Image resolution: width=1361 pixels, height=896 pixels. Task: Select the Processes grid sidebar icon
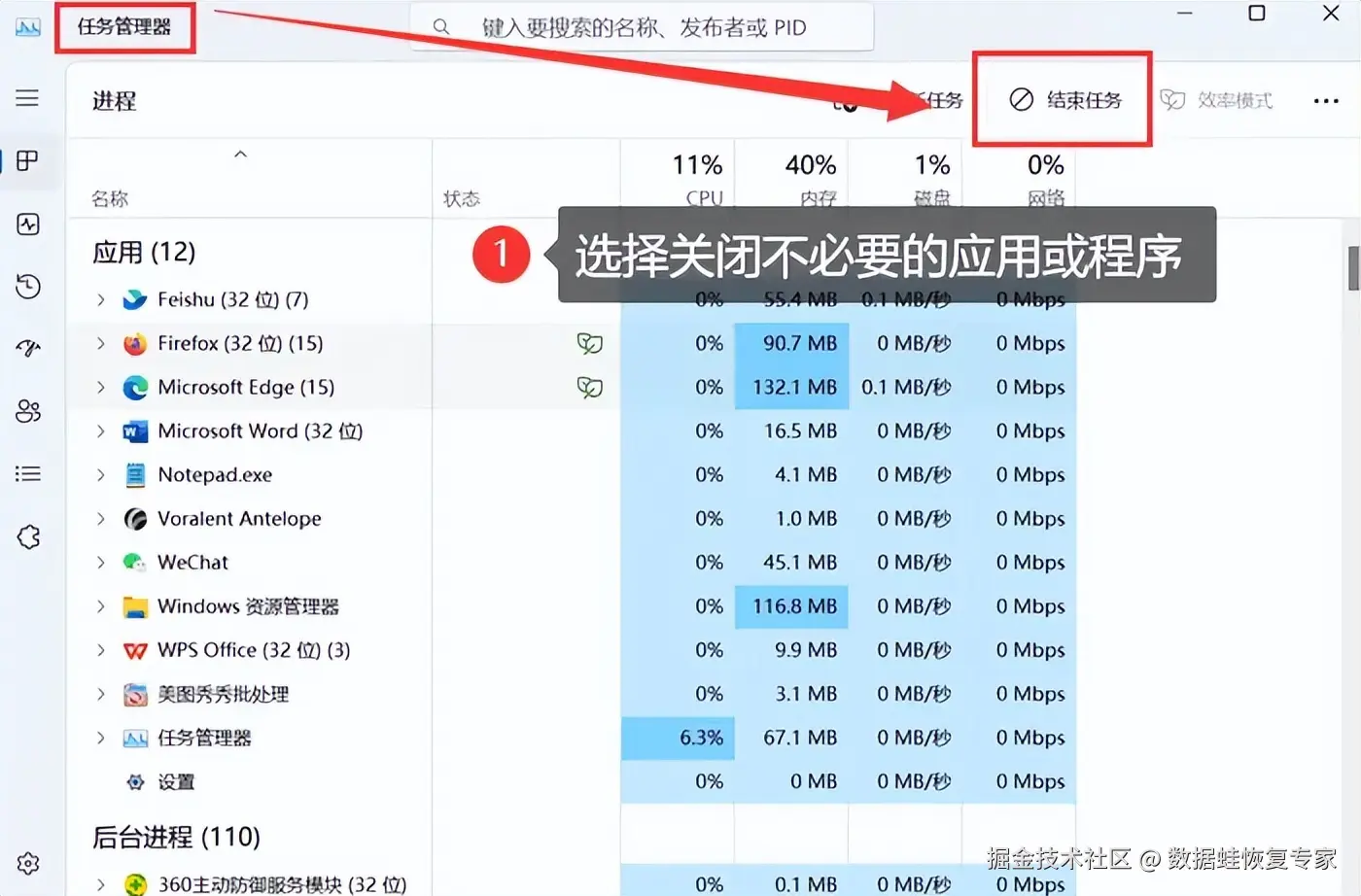27,160
